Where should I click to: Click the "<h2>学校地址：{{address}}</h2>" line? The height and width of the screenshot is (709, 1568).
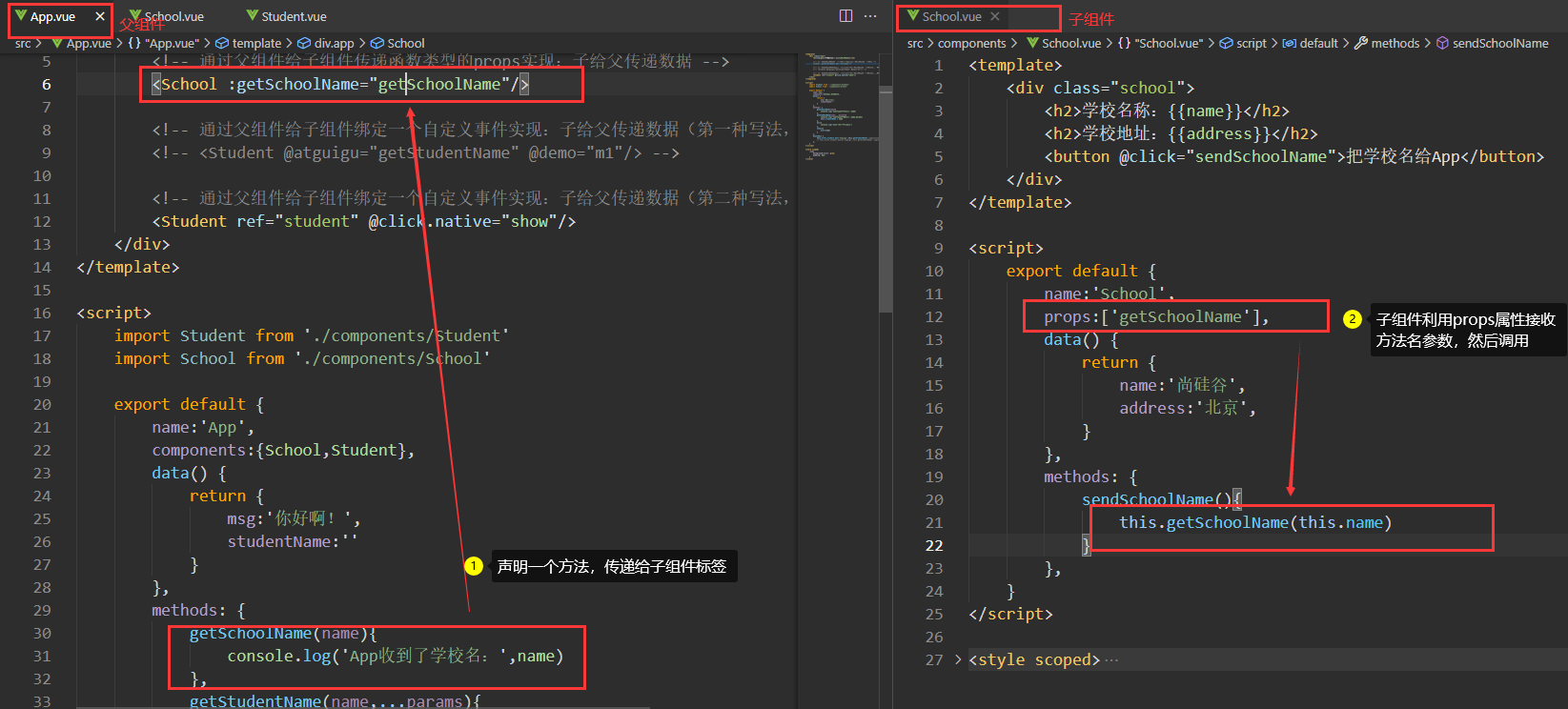coord(1181,133)
